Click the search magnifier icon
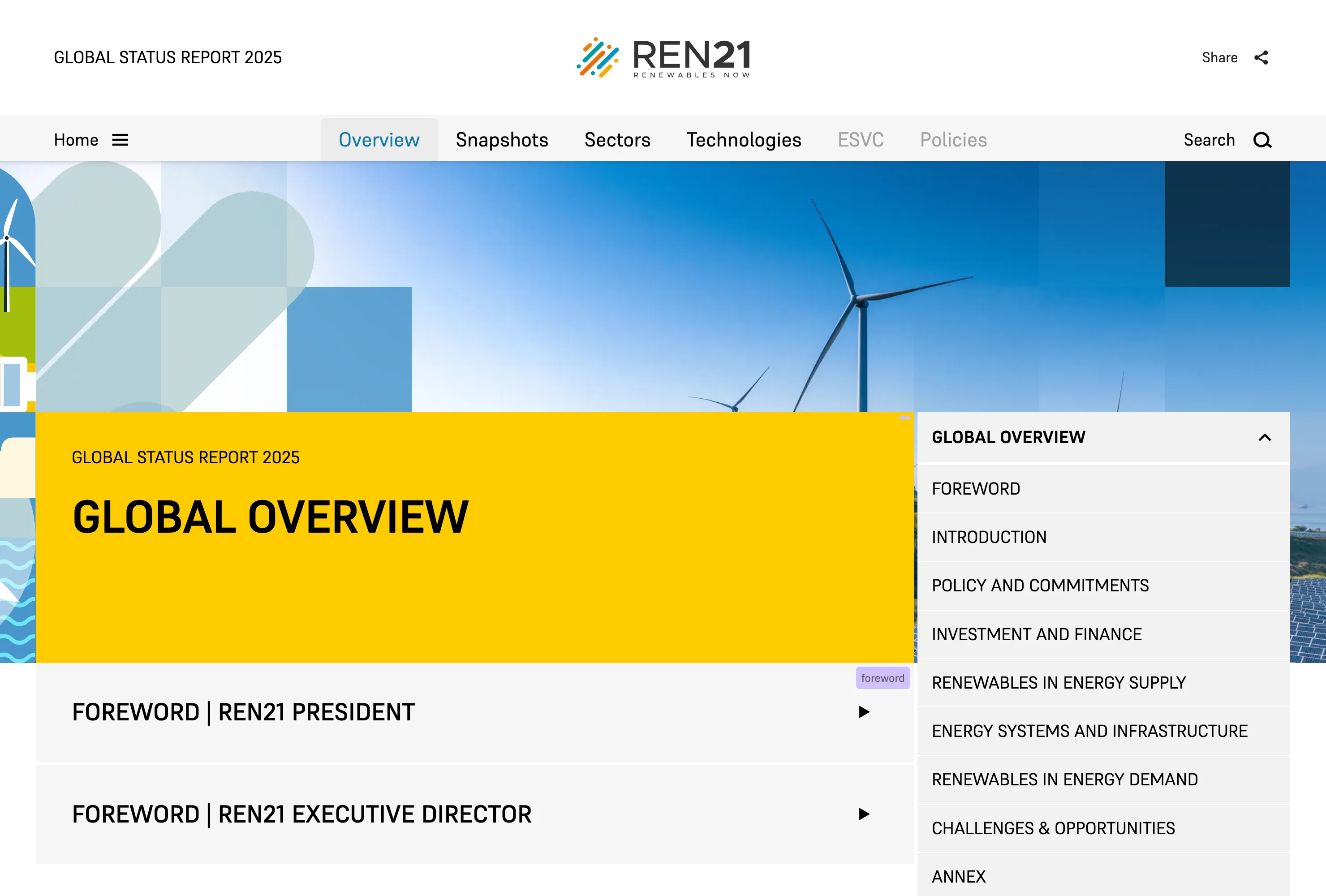 (1263, 140)
